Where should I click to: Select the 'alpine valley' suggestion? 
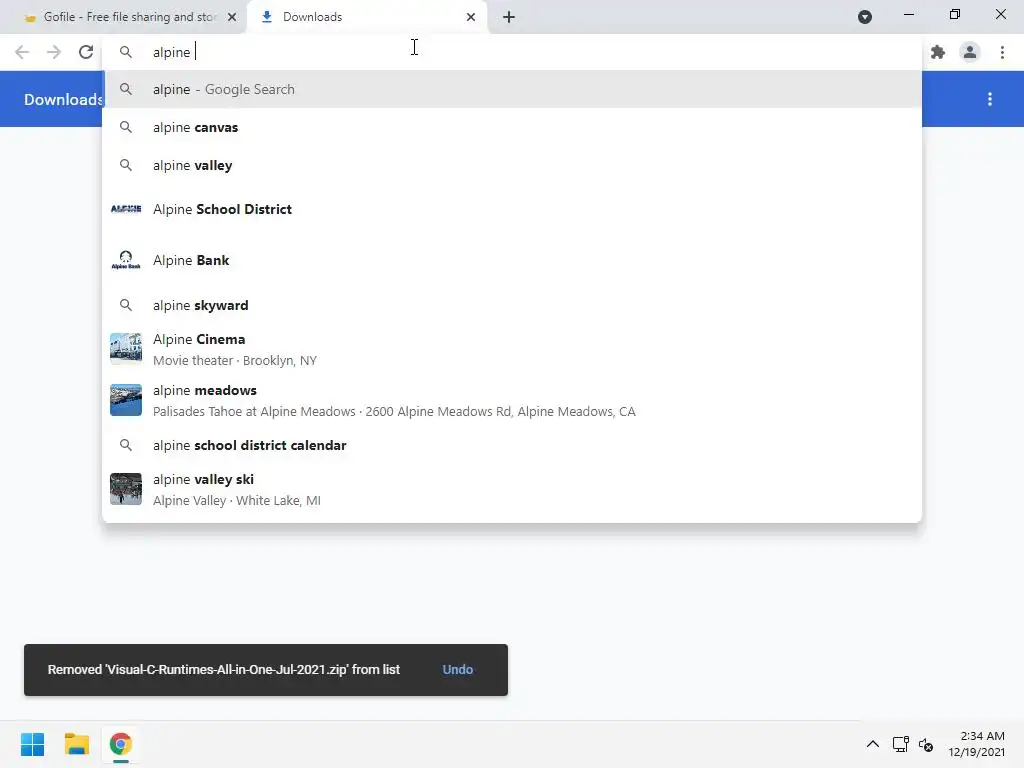512,165
